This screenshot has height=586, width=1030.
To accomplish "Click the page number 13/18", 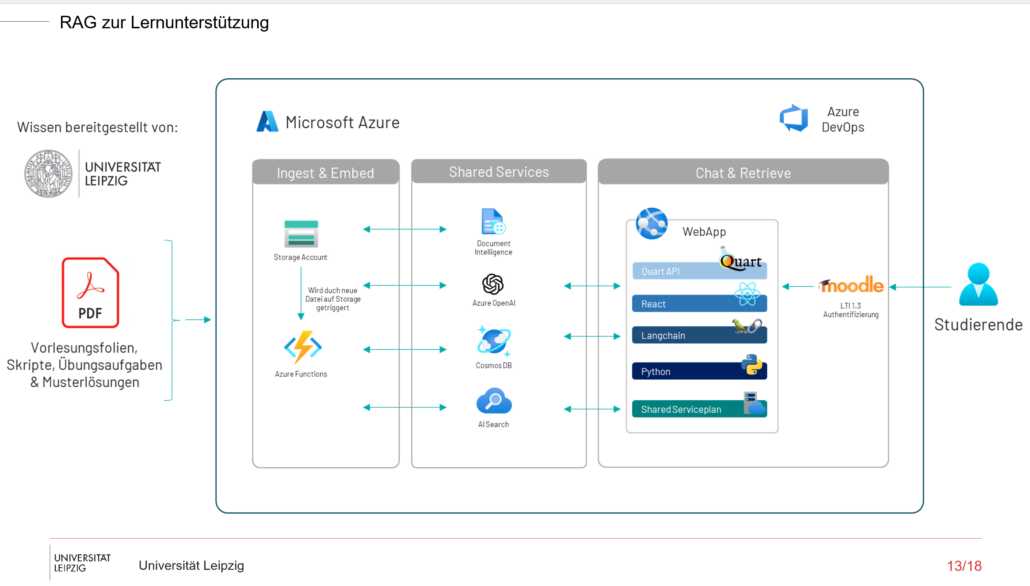I will tap(964, 566).
